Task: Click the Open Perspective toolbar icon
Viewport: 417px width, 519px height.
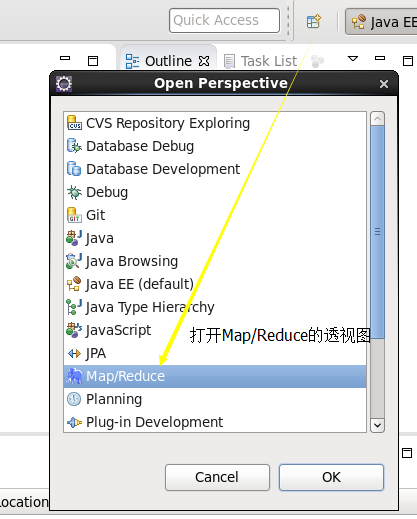Action: (314, 21)
